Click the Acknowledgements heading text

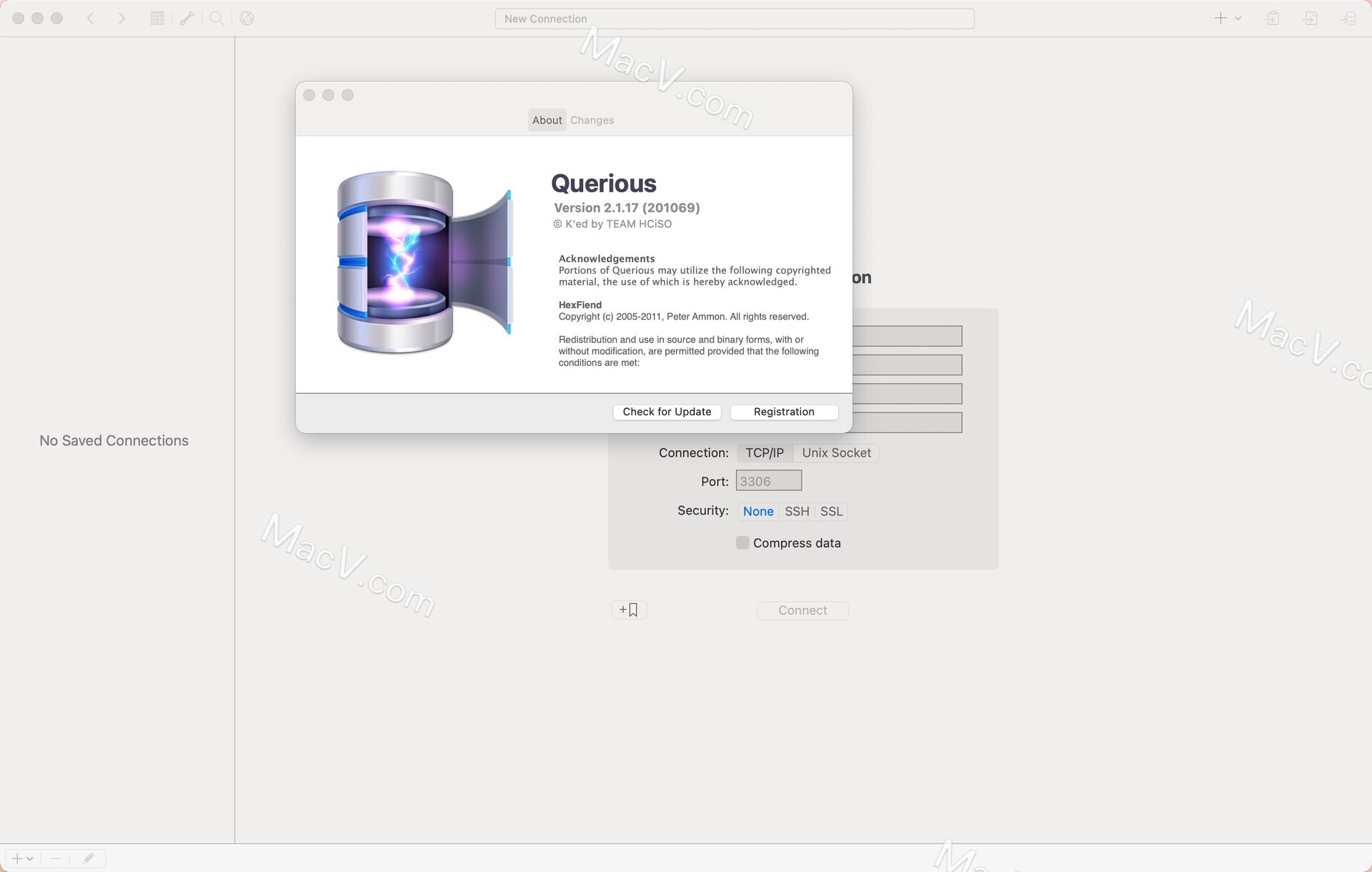[607, 259]
